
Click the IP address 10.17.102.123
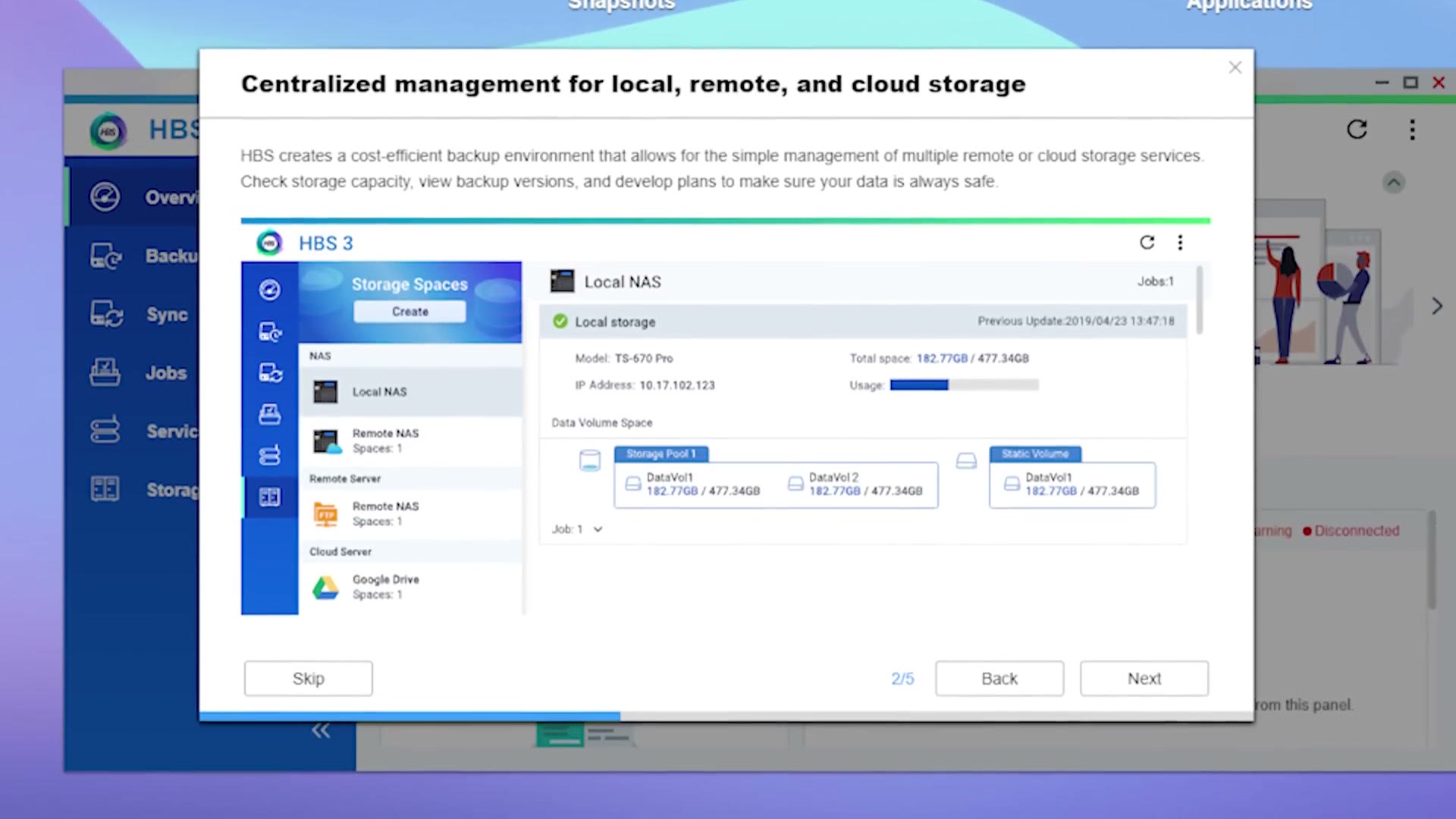click(676, 385)
